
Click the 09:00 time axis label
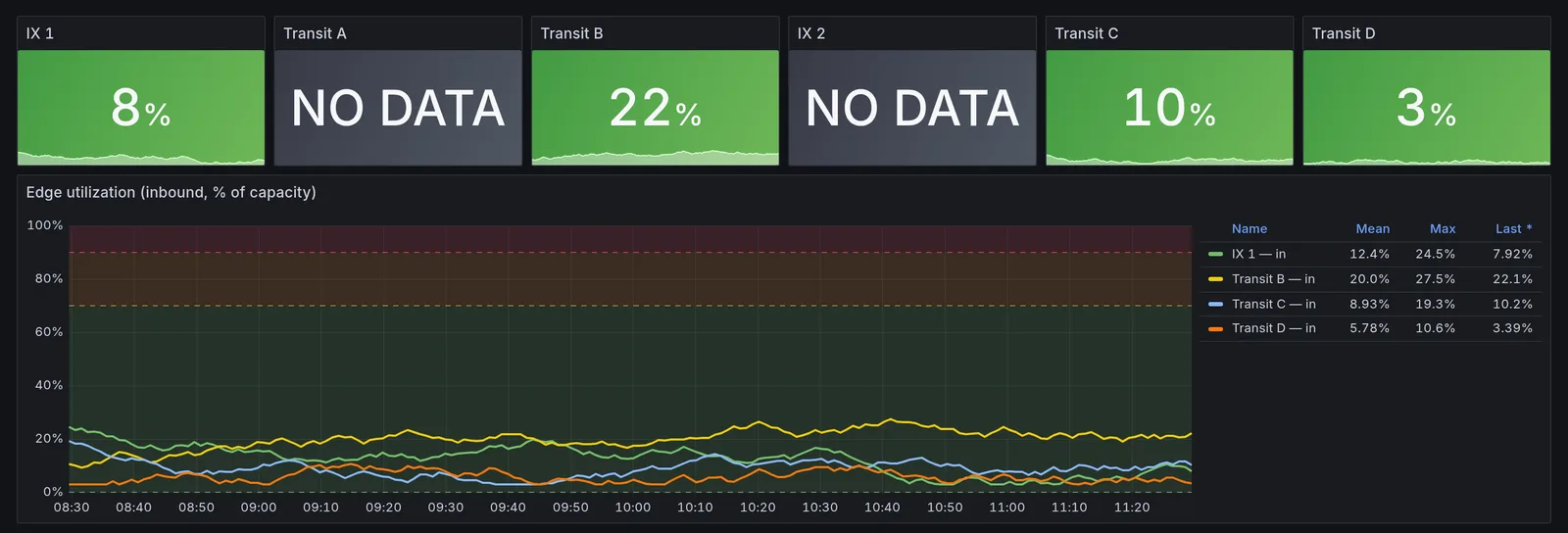[259, 508]
